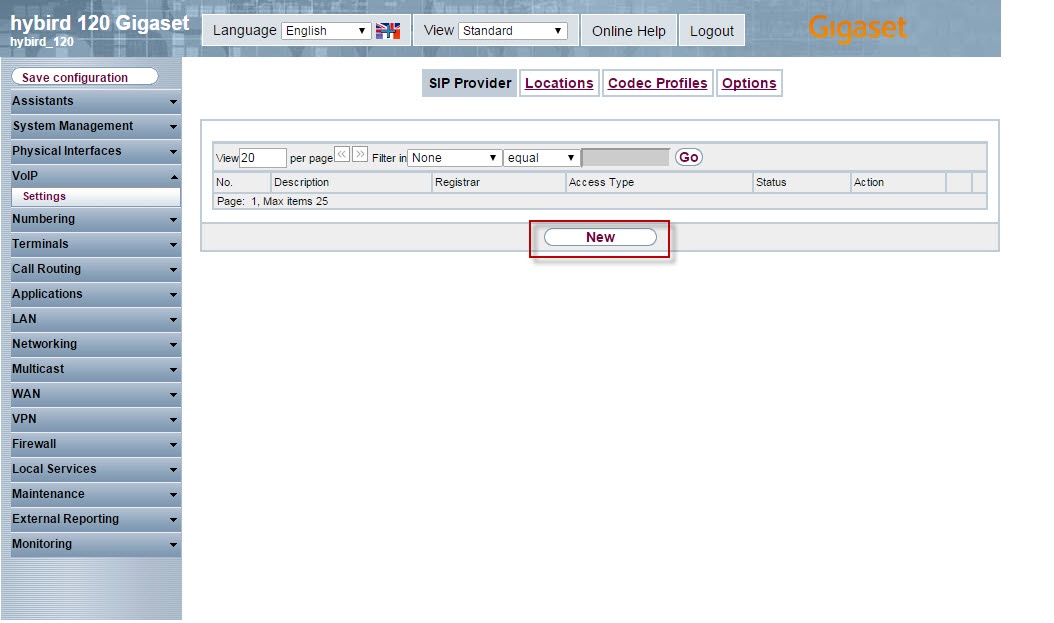Viewport: 1054px width, 623px height.
Task: Switch to the Locations tab
Action: point(559,83)
